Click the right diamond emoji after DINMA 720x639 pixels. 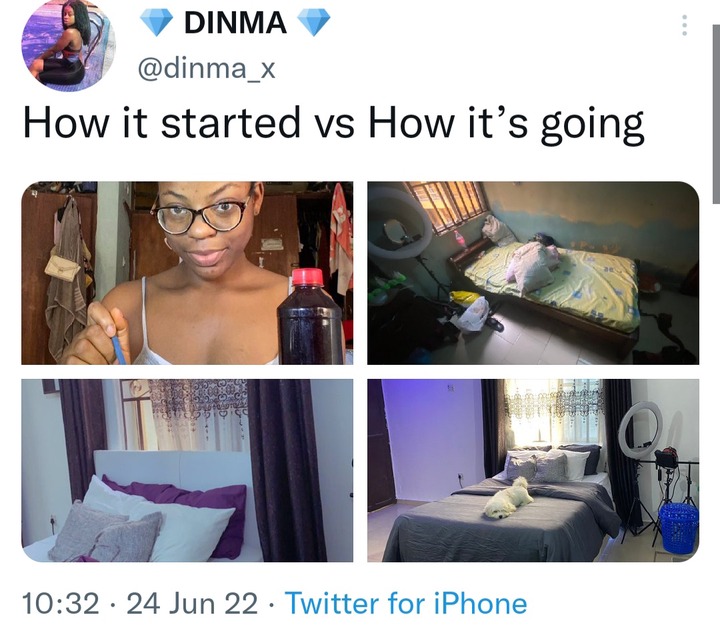(x=314, y=22)
